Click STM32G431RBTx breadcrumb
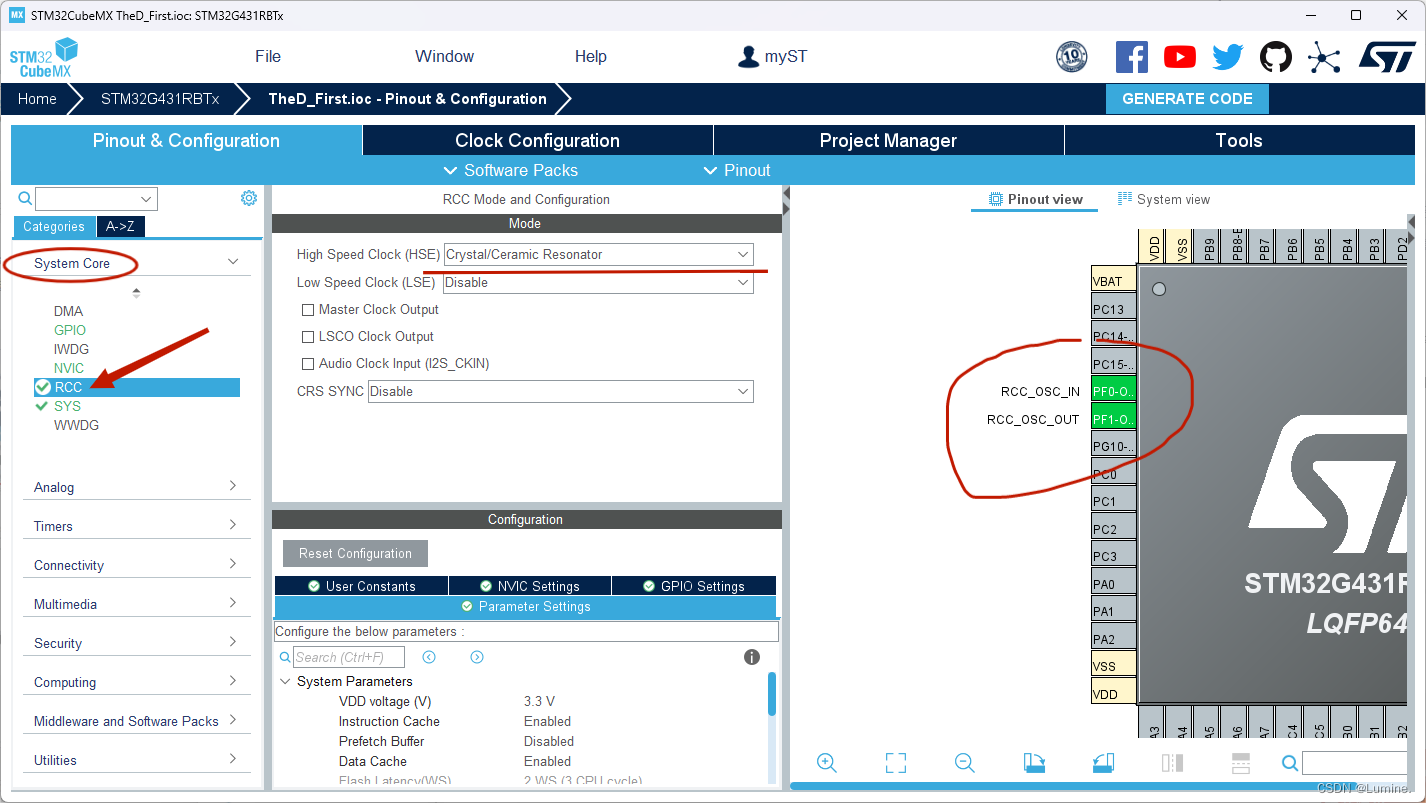Screen dimensions: 1426x803 160,99
